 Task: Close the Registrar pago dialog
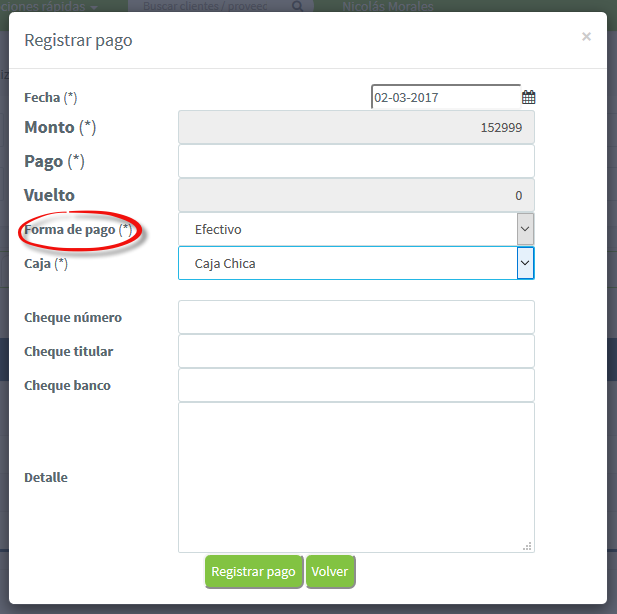click(586, 37)
